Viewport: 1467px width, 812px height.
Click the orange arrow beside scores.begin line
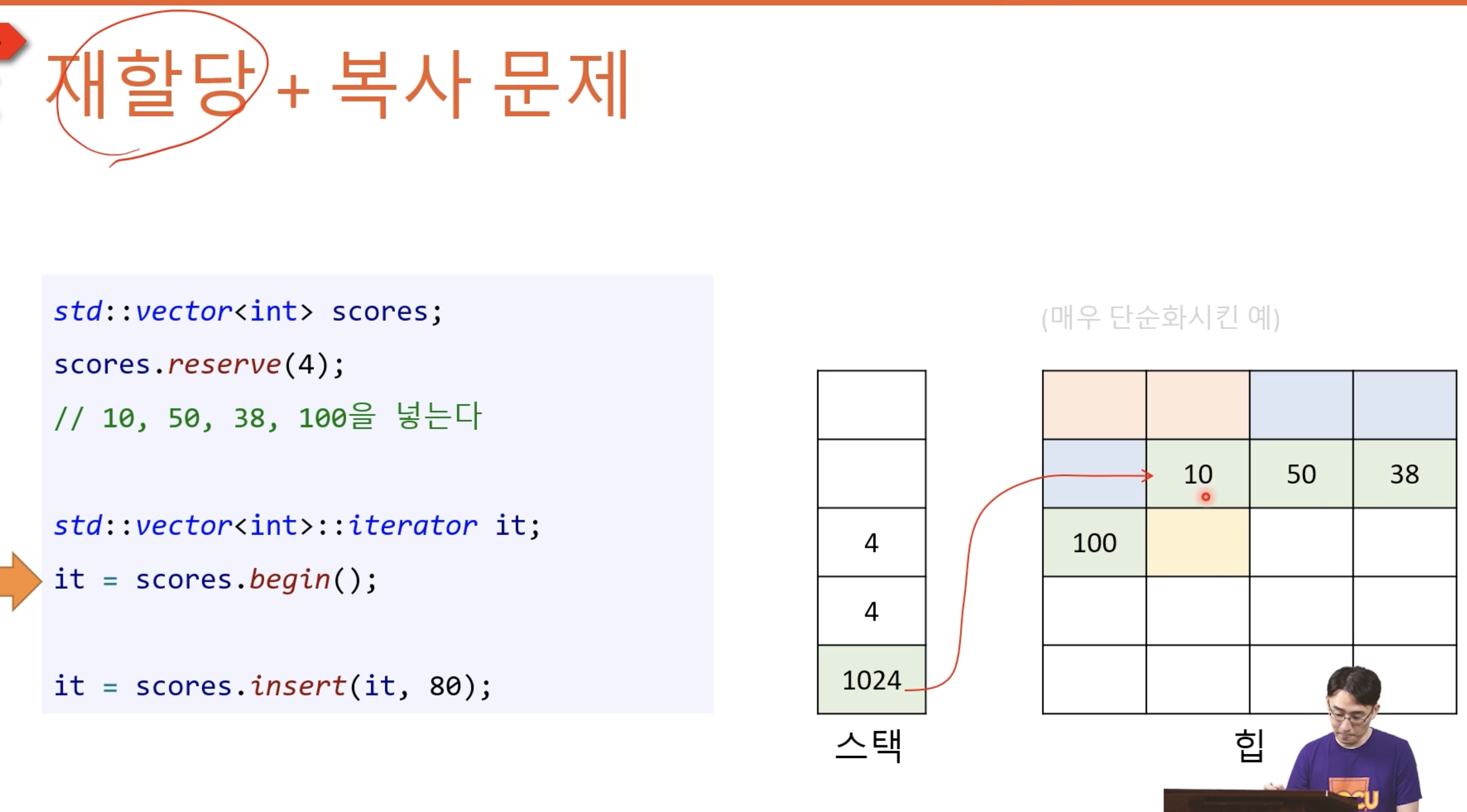(x=20, y=581)
